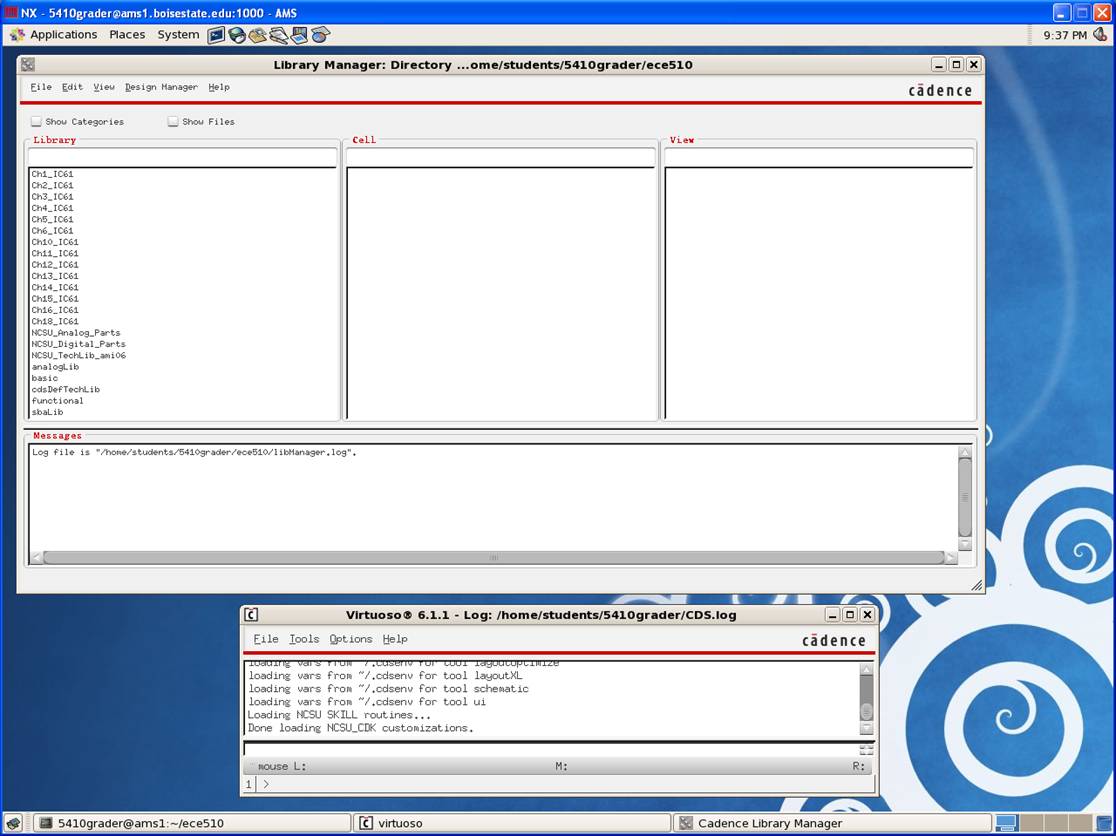Enable the Show Files checkbox
Image resolution: width=1116 pixels, height=836 pixels.
(x=173, y=122)
